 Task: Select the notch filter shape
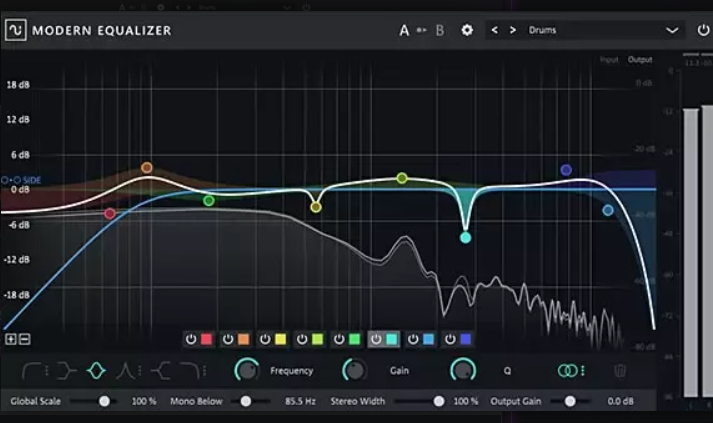126,371
